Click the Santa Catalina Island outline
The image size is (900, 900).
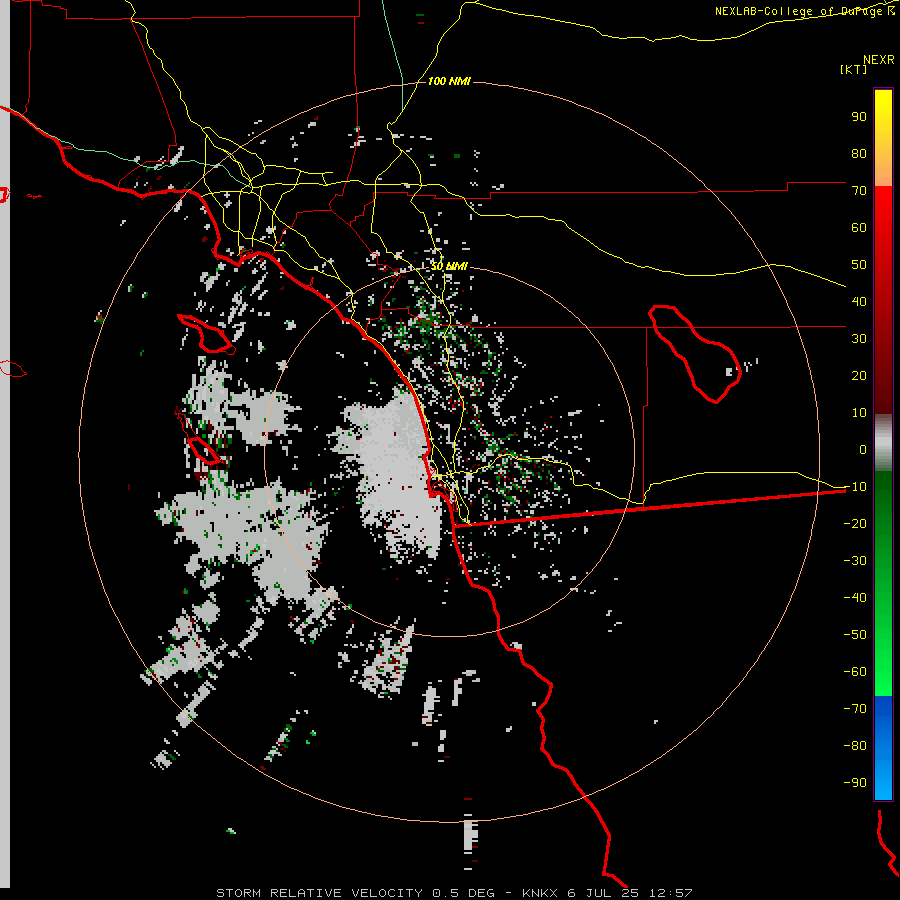tap(205, 334)
